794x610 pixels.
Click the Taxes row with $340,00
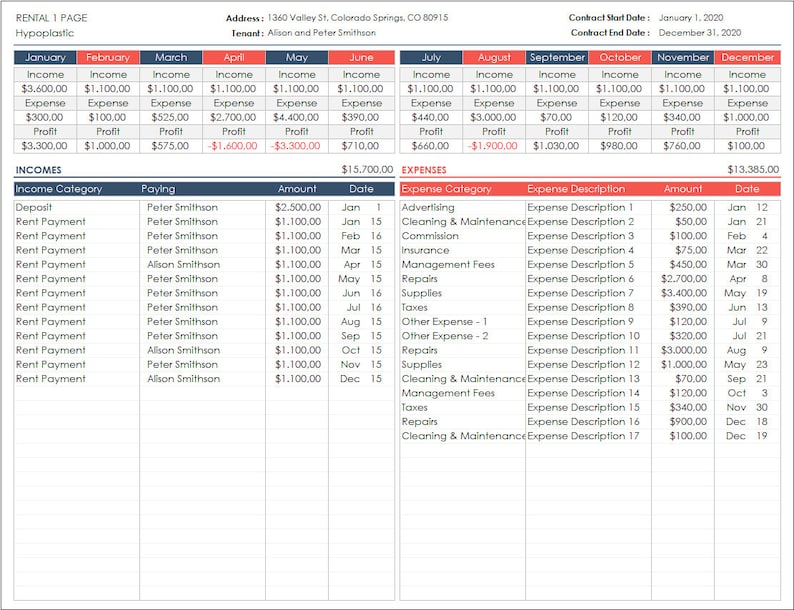590,408
